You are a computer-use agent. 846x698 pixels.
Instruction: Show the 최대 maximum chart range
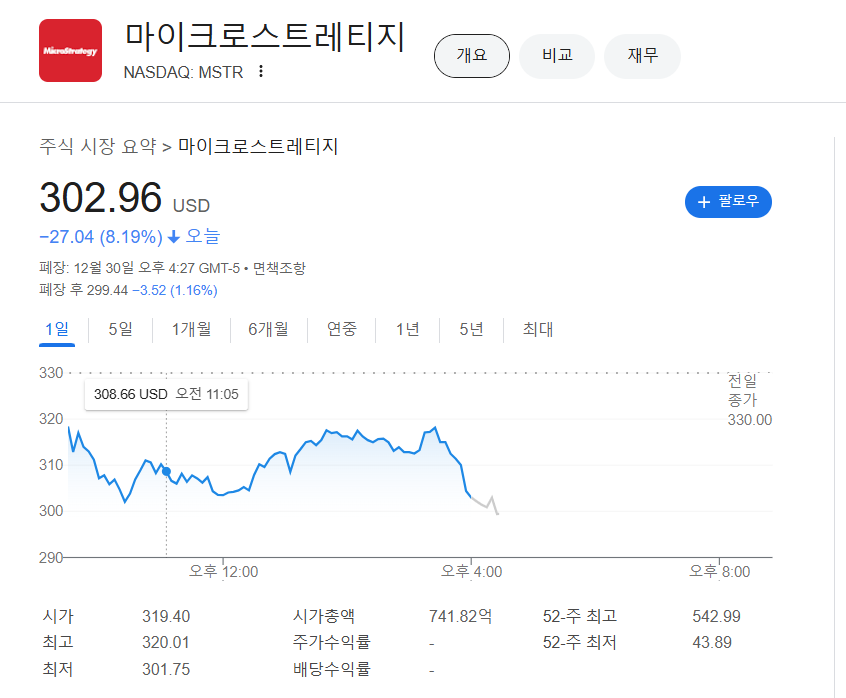(537, 329)
